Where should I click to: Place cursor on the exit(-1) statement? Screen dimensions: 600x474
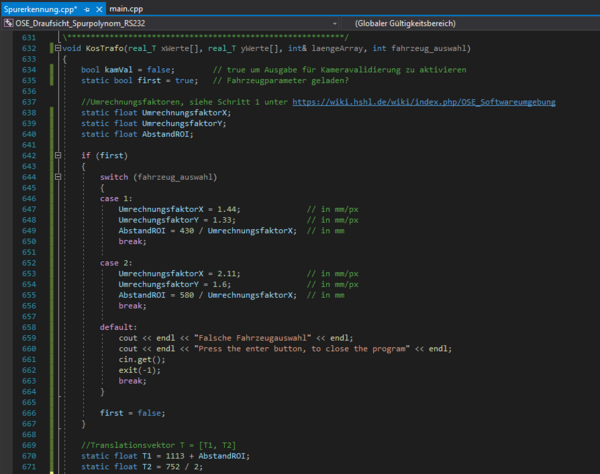click(140, 370)
